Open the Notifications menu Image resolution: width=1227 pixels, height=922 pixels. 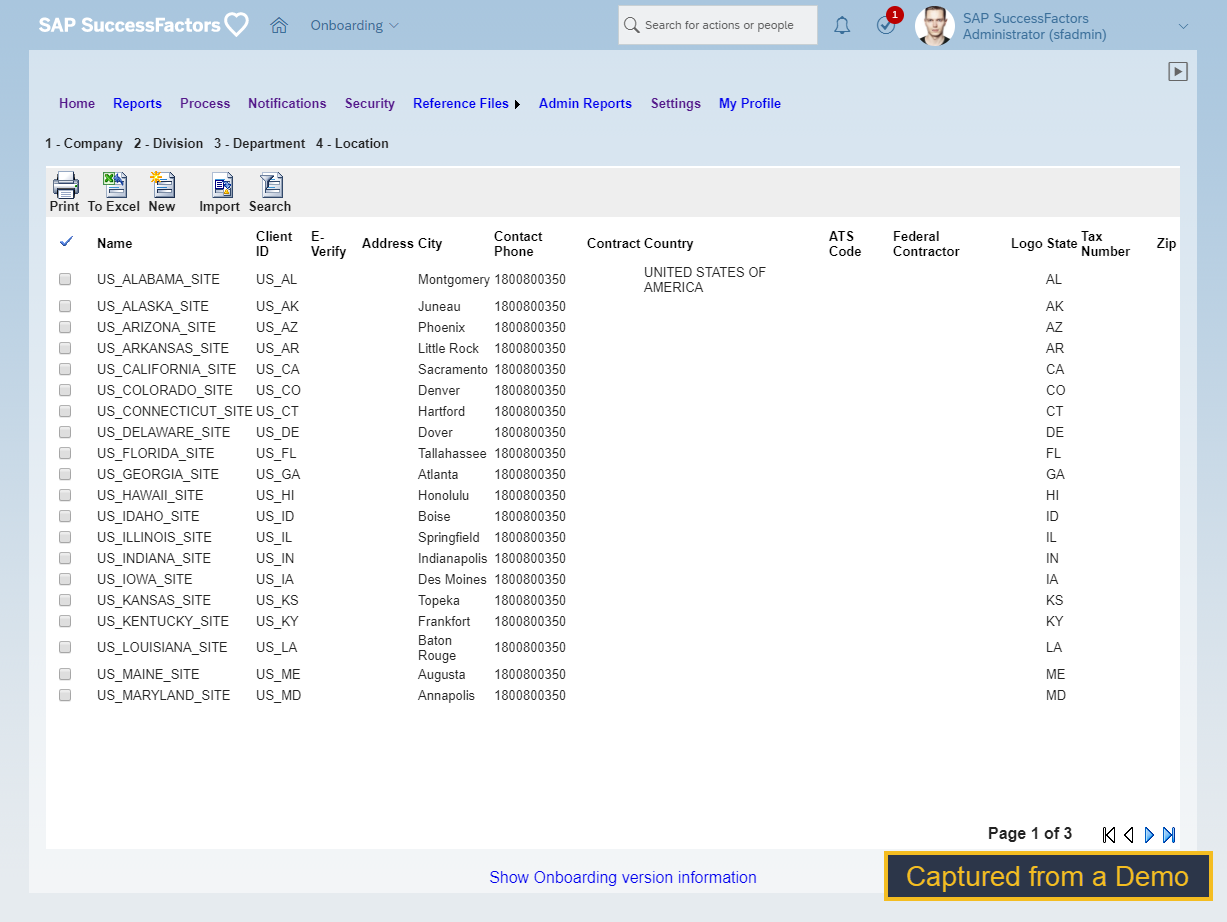287,103
